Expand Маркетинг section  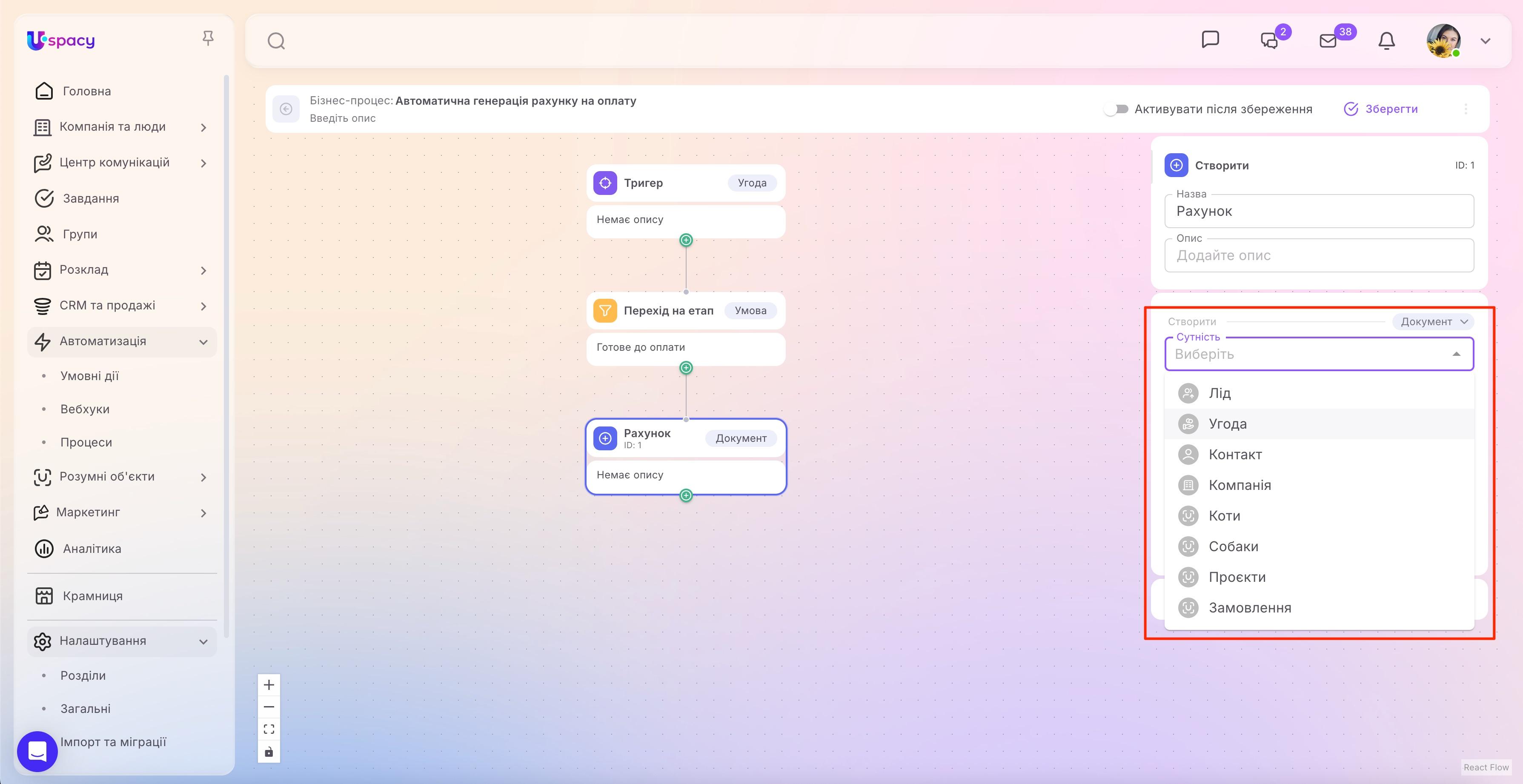[x=122, y=512]
